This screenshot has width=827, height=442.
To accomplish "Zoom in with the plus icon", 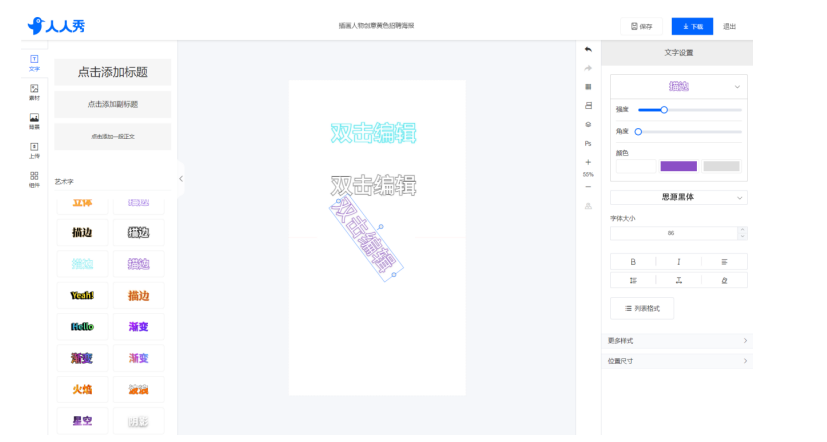I will [x=588, y=162].
